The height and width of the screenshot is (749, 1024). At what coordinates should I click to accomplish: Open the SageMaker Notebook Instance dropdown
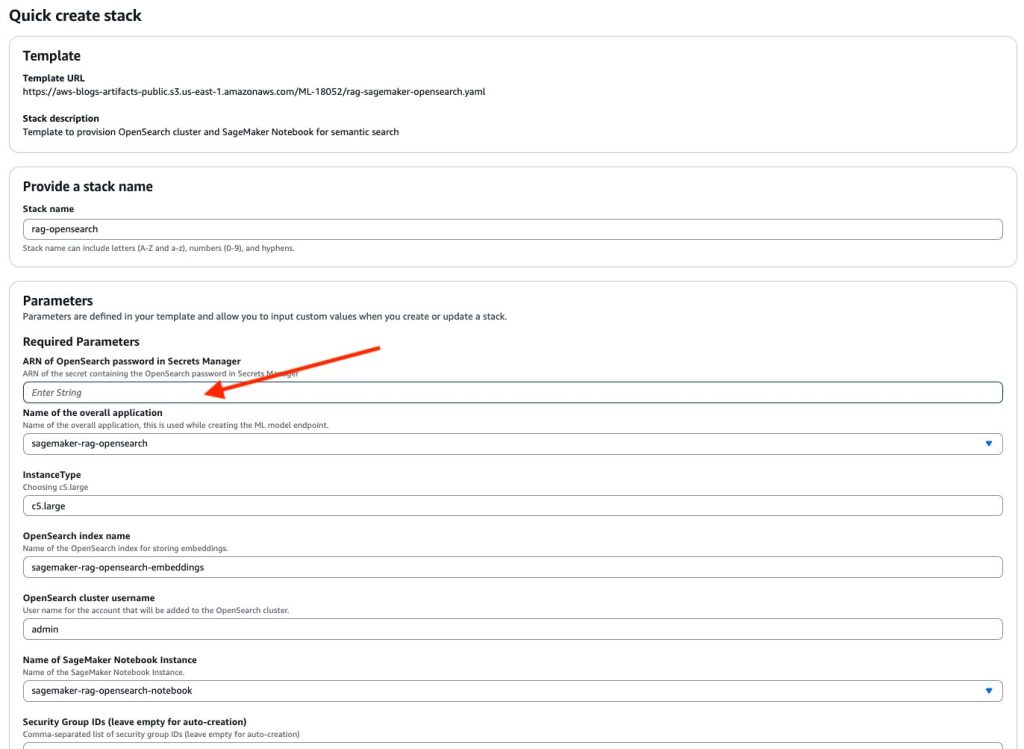(513, 691)
